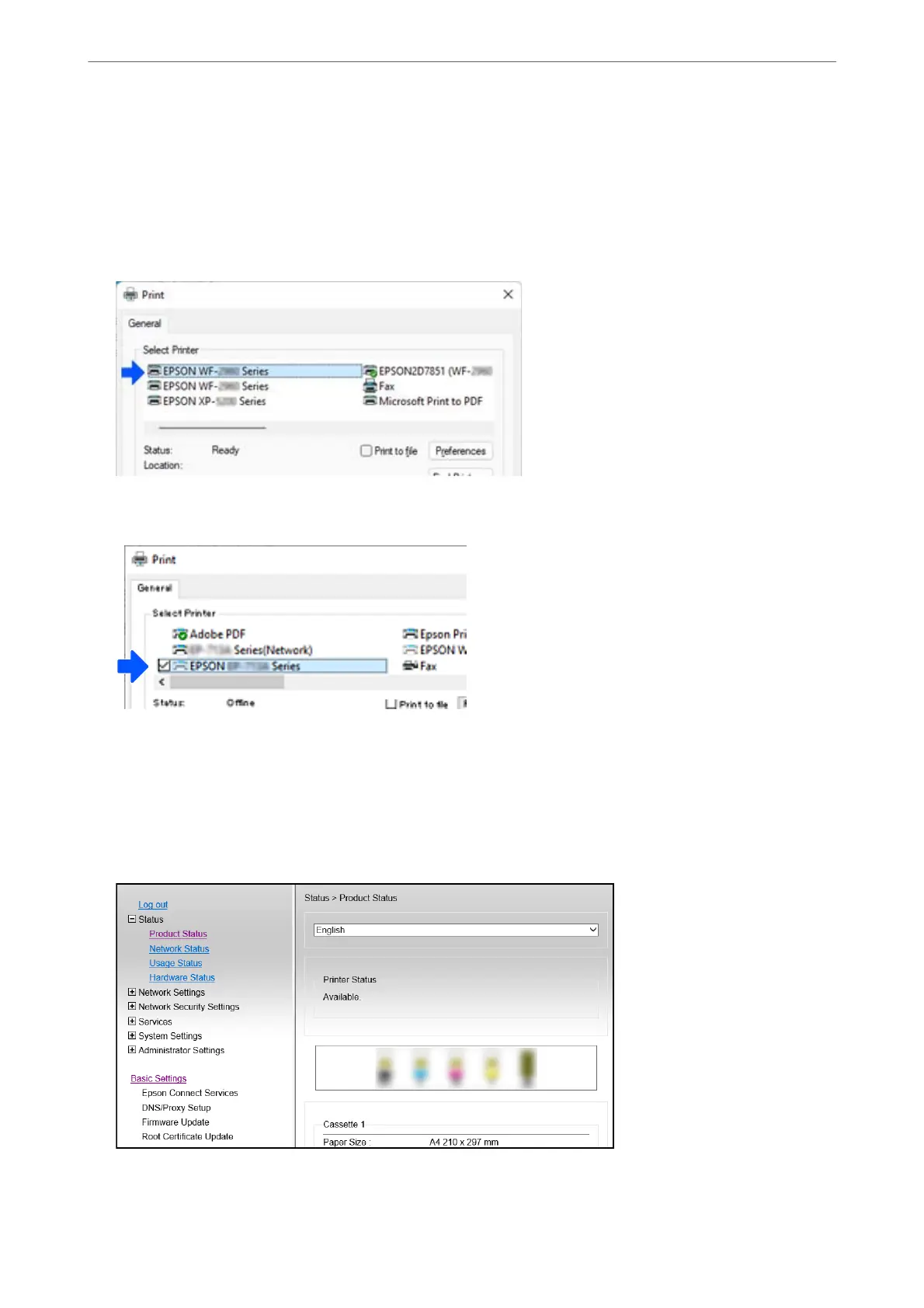Expand the Services section
924x1308 pixels.
point(132,1021)
